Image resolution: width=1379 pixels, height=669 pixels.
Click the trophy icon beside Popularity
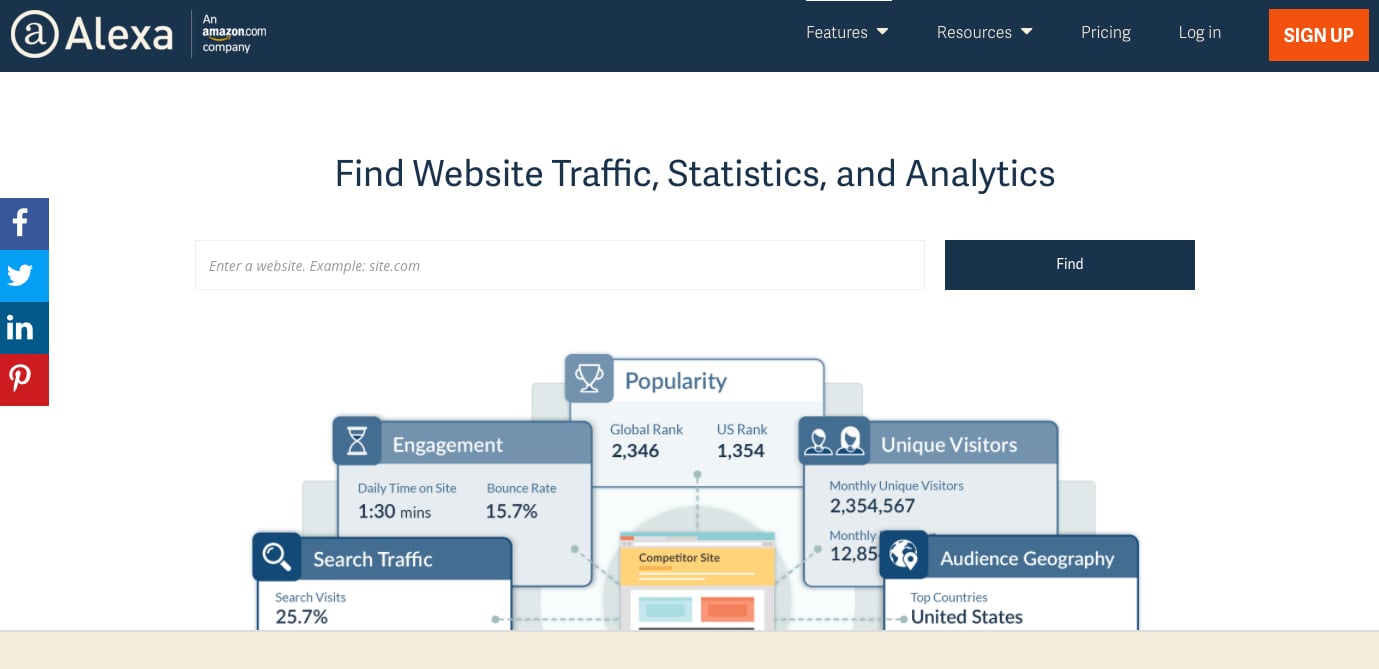tap(589, 378)
